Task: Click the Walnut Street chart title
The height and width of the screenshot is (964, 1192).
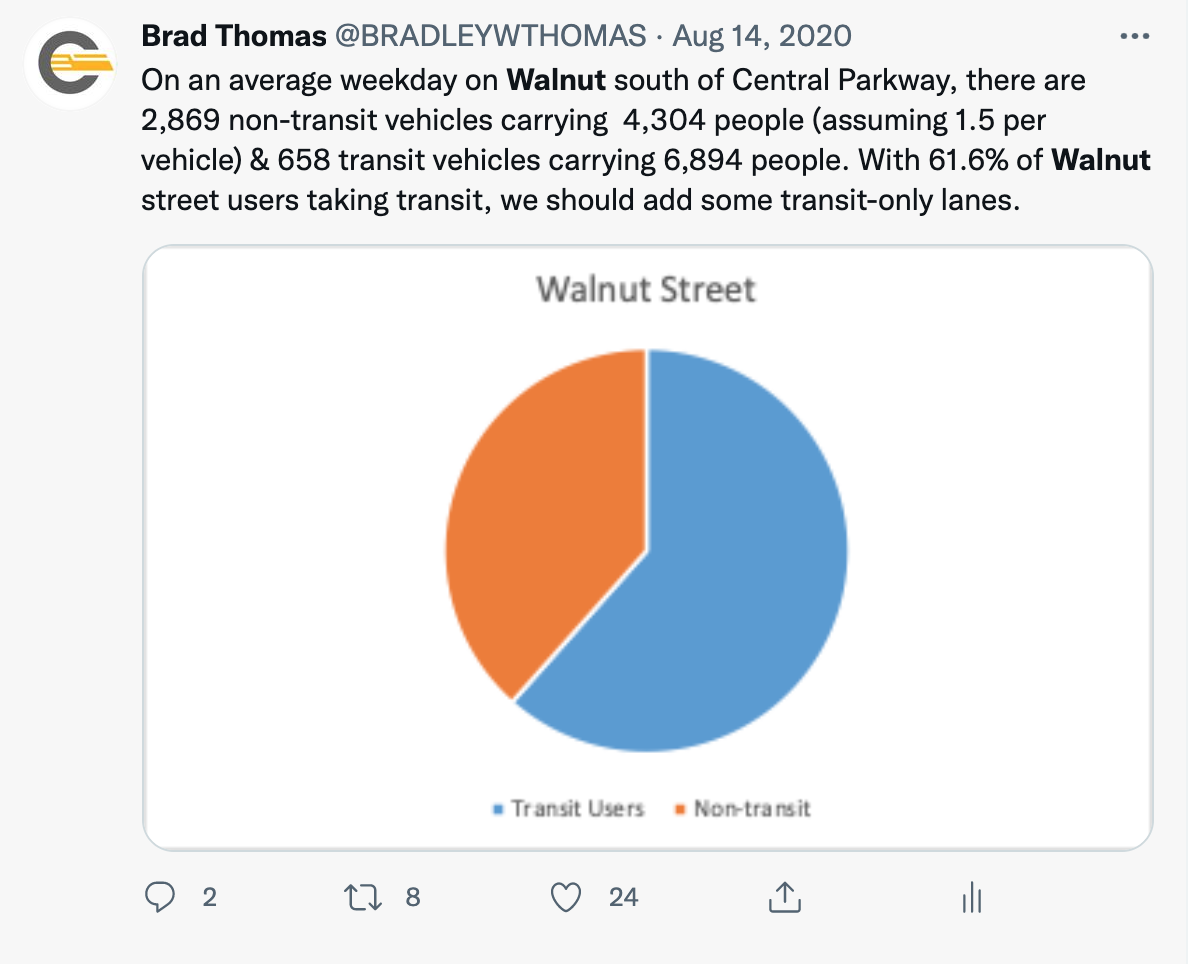Action: click(x=646, y=290)
